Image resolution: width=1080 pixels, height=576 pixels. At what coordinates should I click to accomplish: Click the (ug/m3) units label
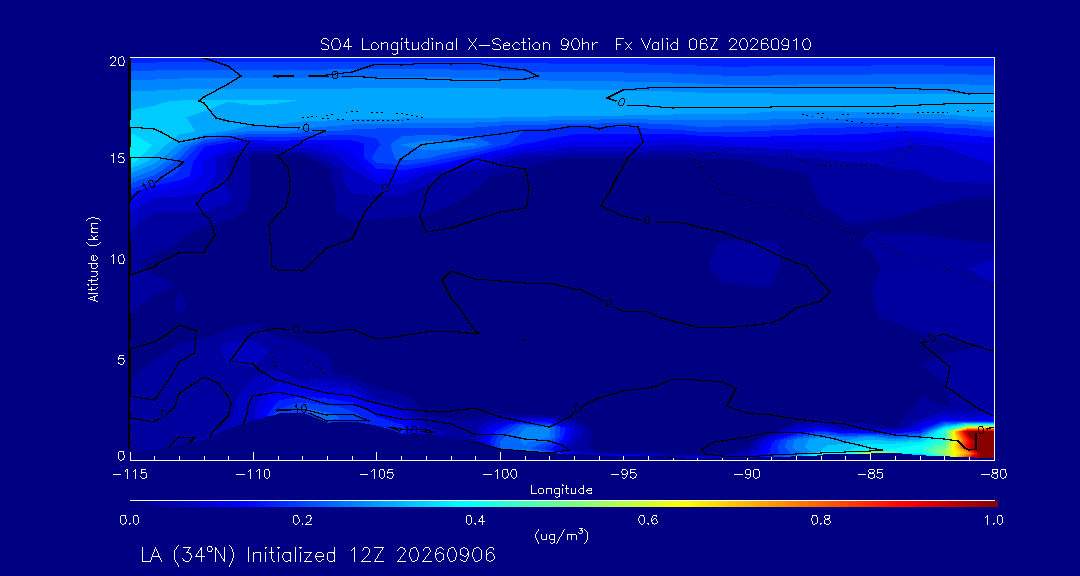(x=561, y=535)
